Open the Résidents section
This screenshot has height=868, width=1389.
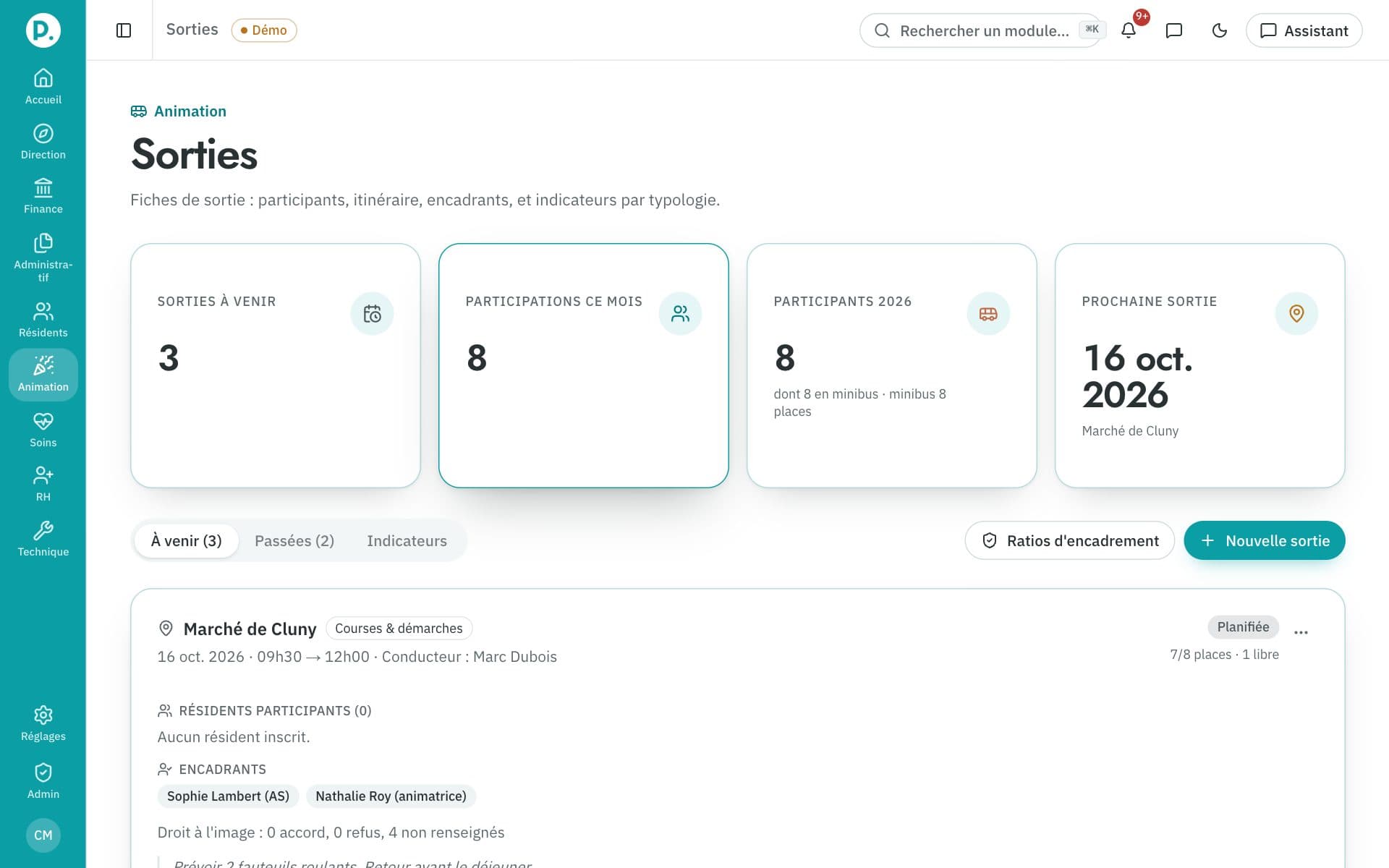tap(43, 320)
